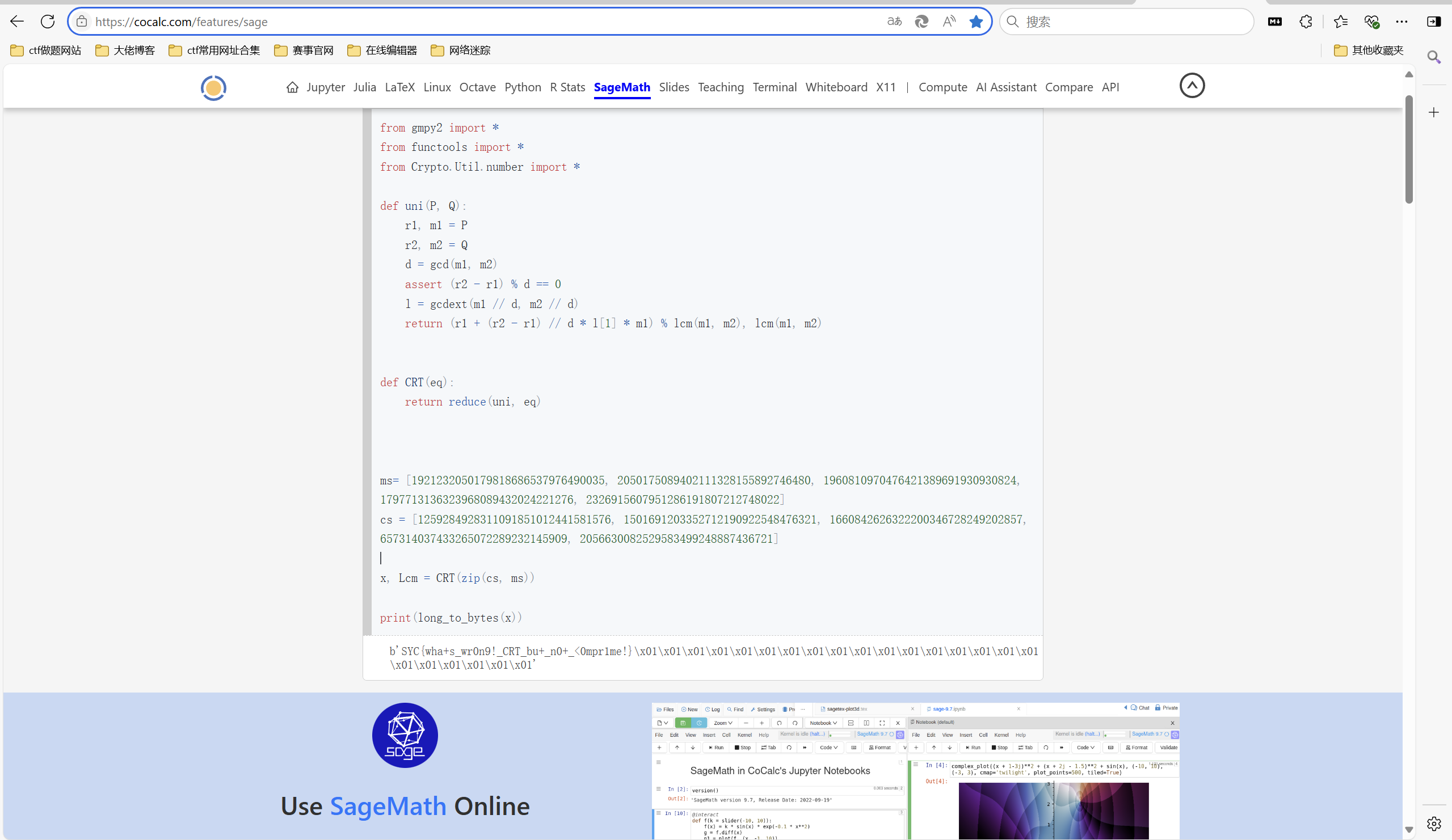This screenshot has width=1452, height=840.
Task: Open the Python features page
Action: [x=523, y=87]
